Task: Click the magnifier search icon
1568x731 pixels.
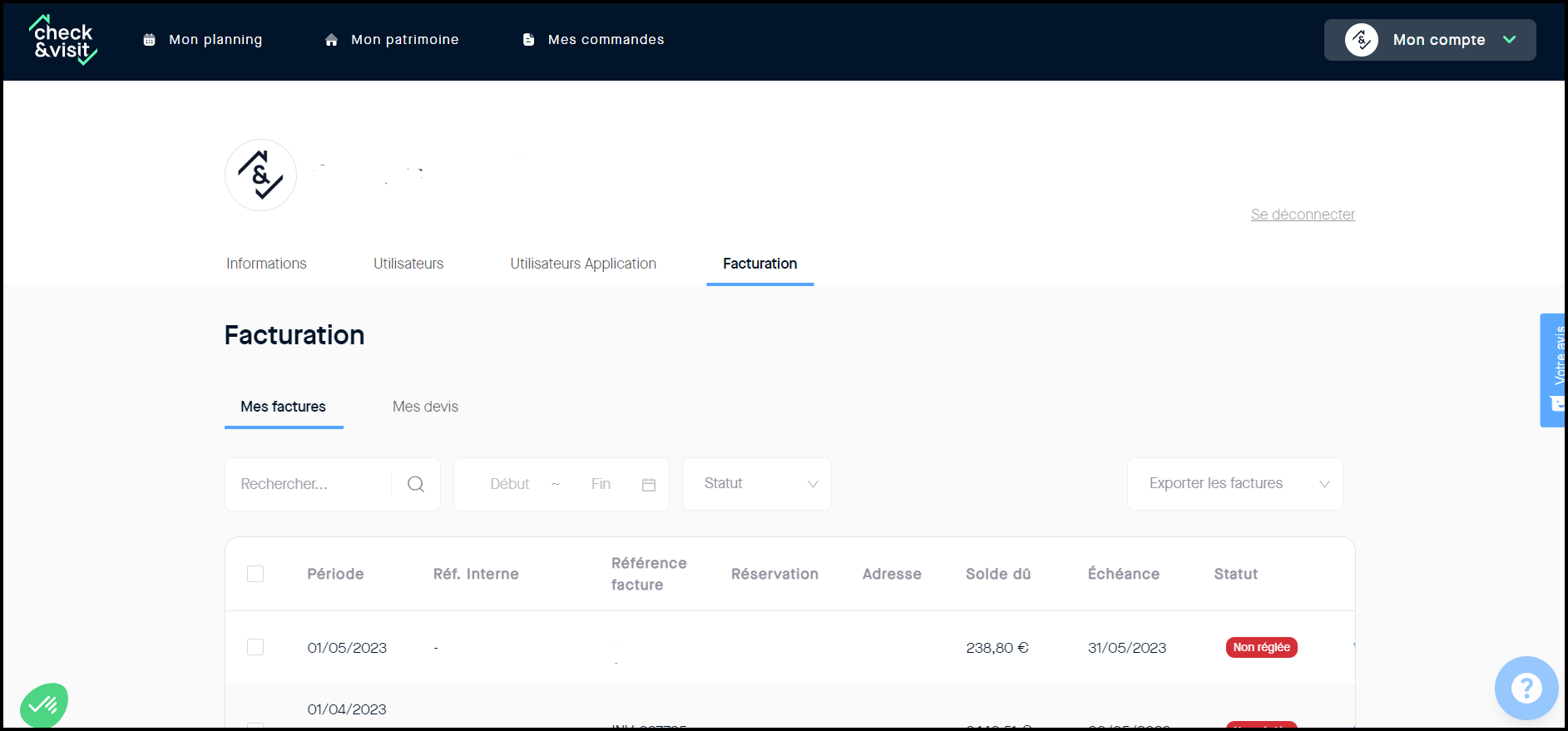Action: coord(416,484)
